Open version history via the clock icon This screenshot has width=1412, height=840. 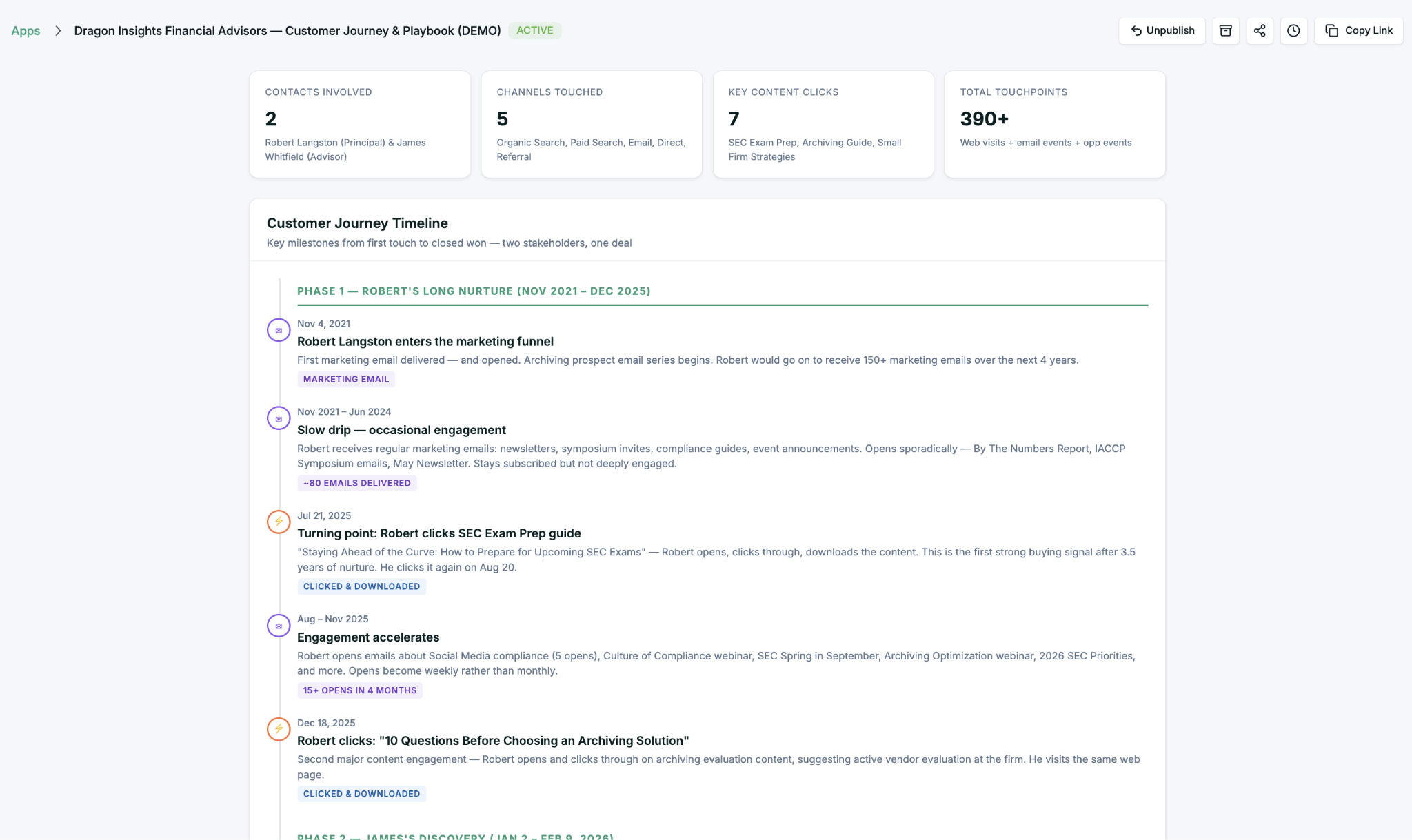[1294, 30]
